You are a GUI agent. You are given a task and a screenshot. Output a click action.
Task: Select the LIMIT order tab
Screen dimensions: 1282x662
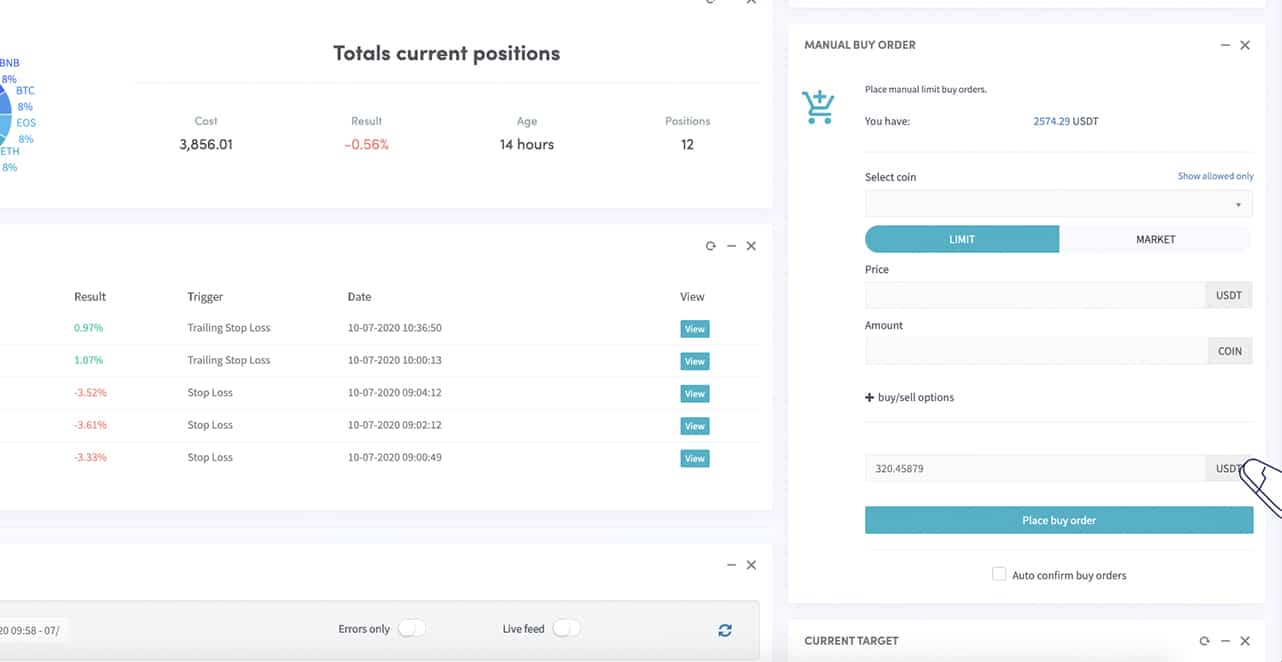click(x=962, y=239)
